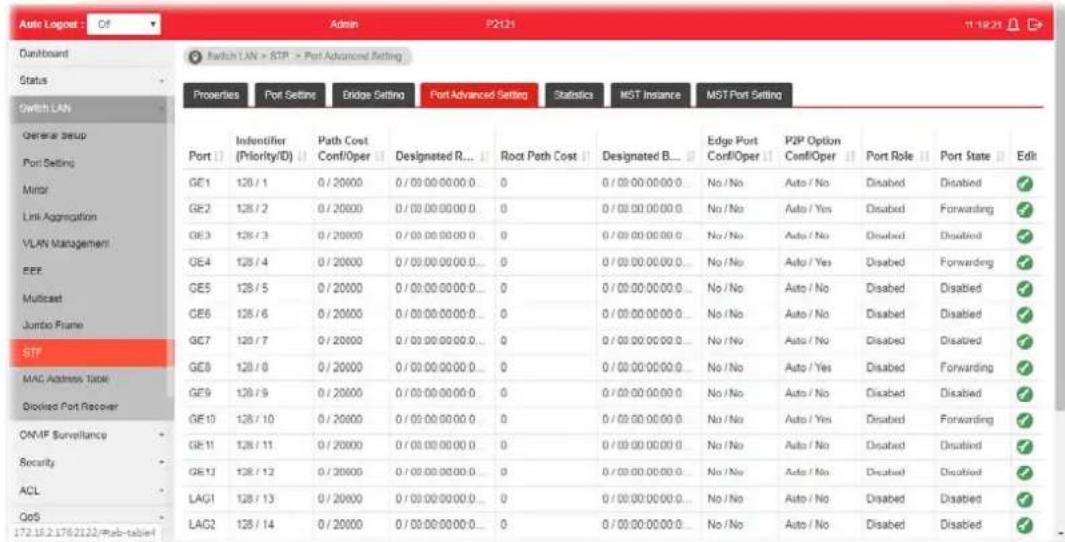Open the Auto Logout dropdown
The image size is (1065, 542).
[124, 24]
